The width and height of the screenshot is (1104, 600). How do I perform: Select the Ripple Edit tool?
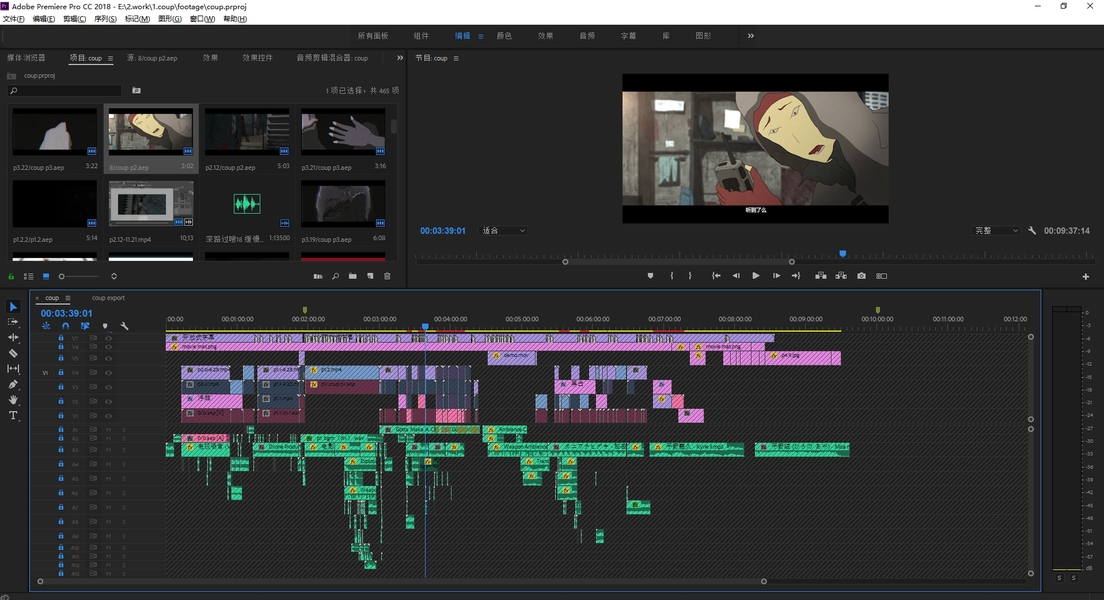click(13, 337)
